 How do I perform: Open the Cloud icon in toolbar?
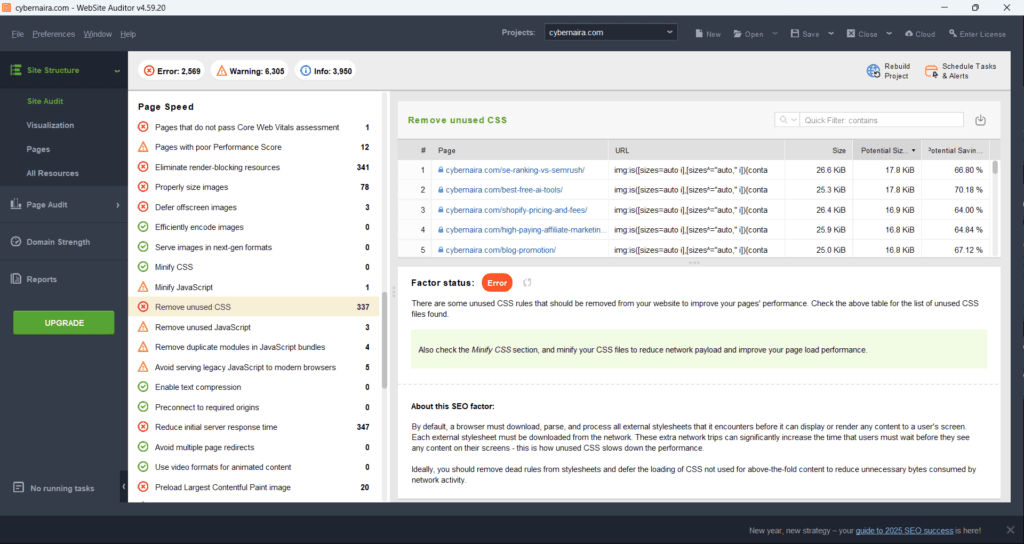tap(908, 34)
